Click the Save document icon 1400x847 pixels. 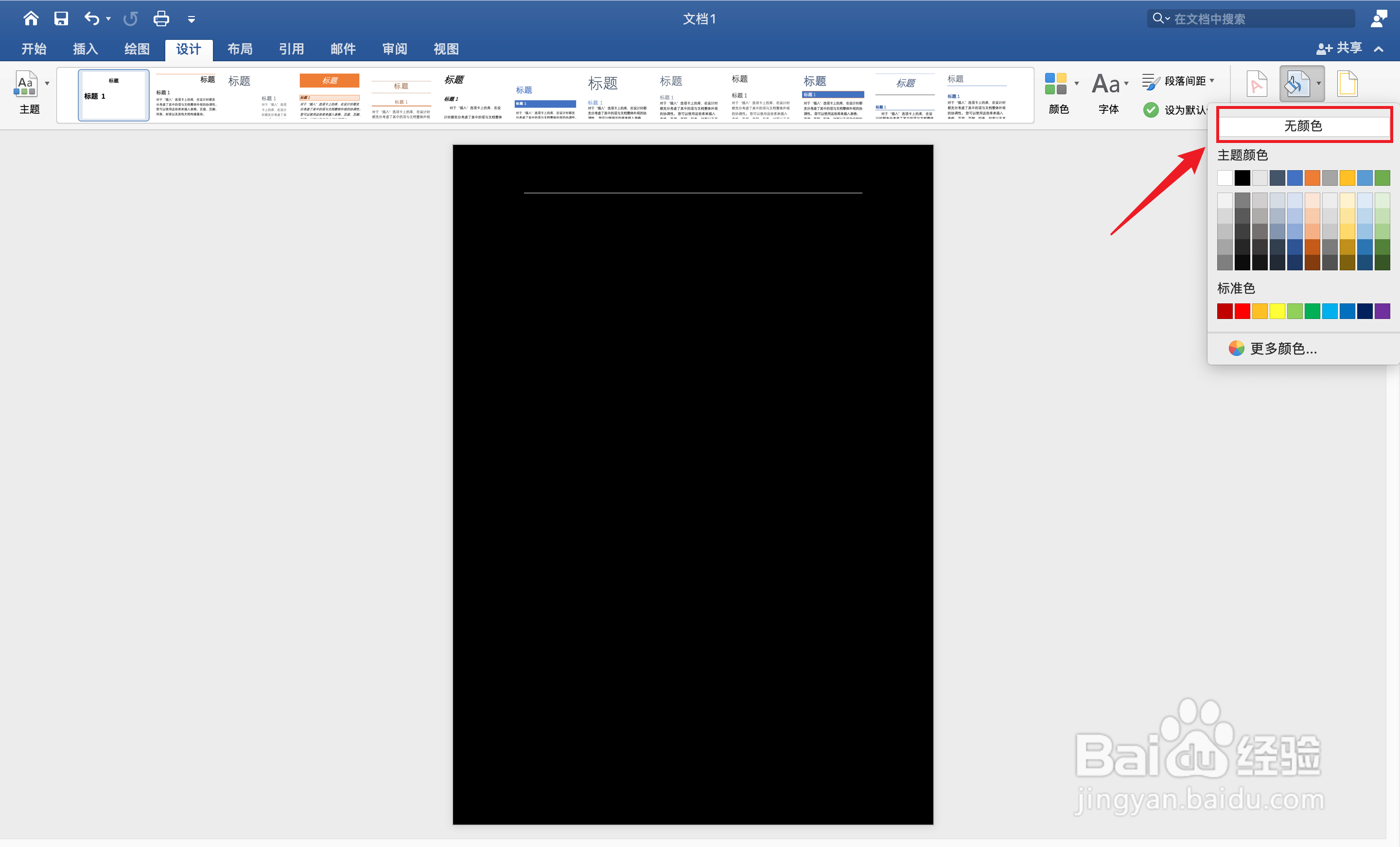tap(61, 19)
